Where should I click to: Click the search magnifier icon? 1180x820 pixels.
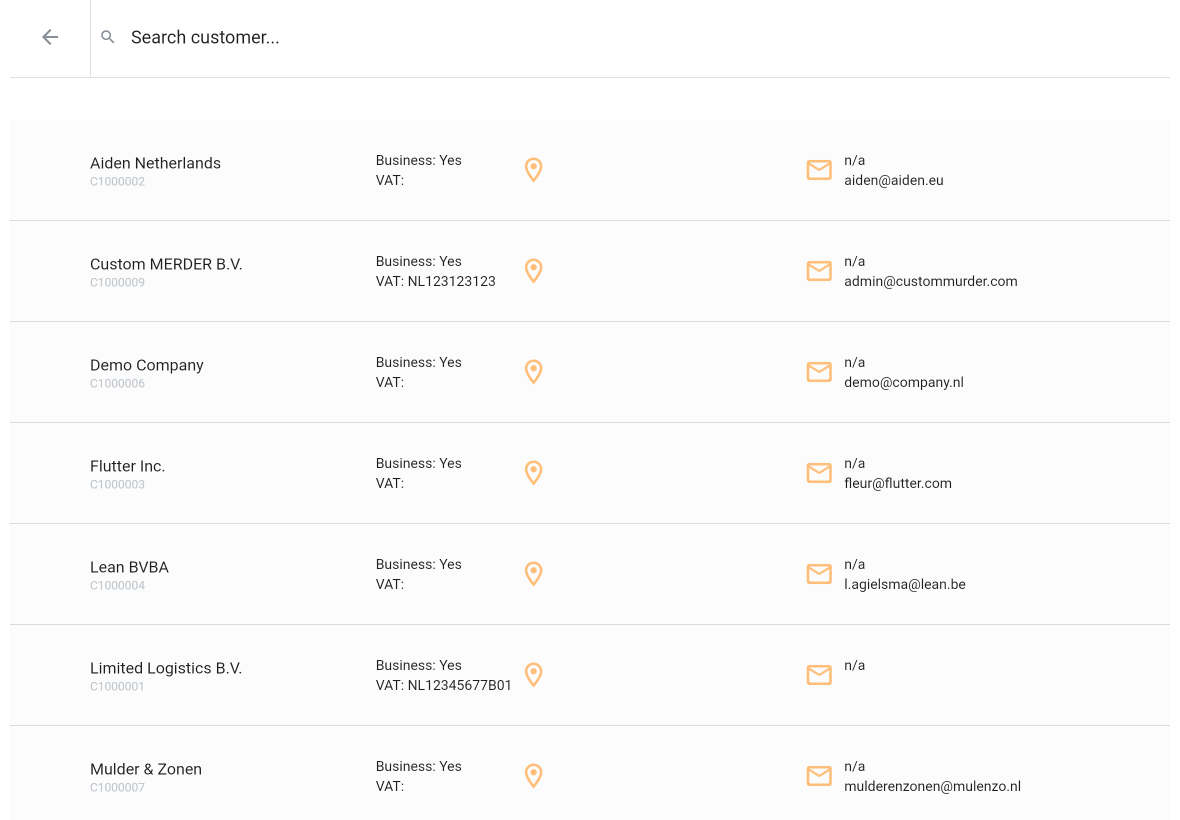pos(108,37)
